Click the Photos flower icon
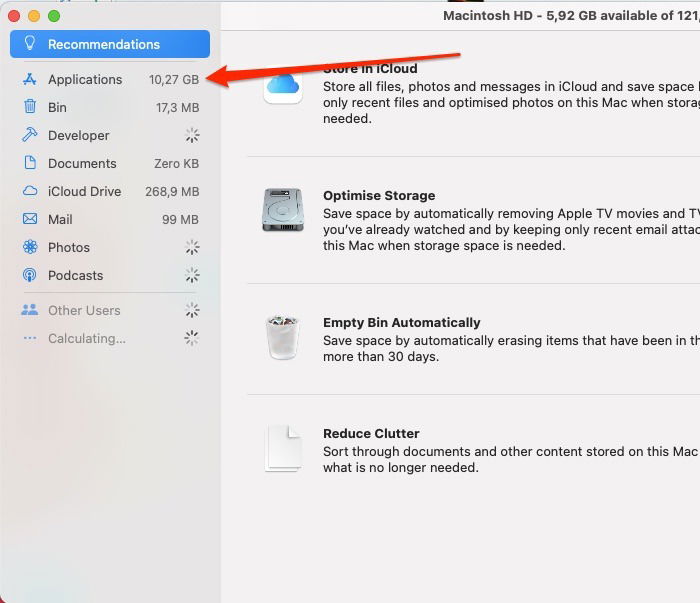Screen dimensions: 700x603 (29, 247)
